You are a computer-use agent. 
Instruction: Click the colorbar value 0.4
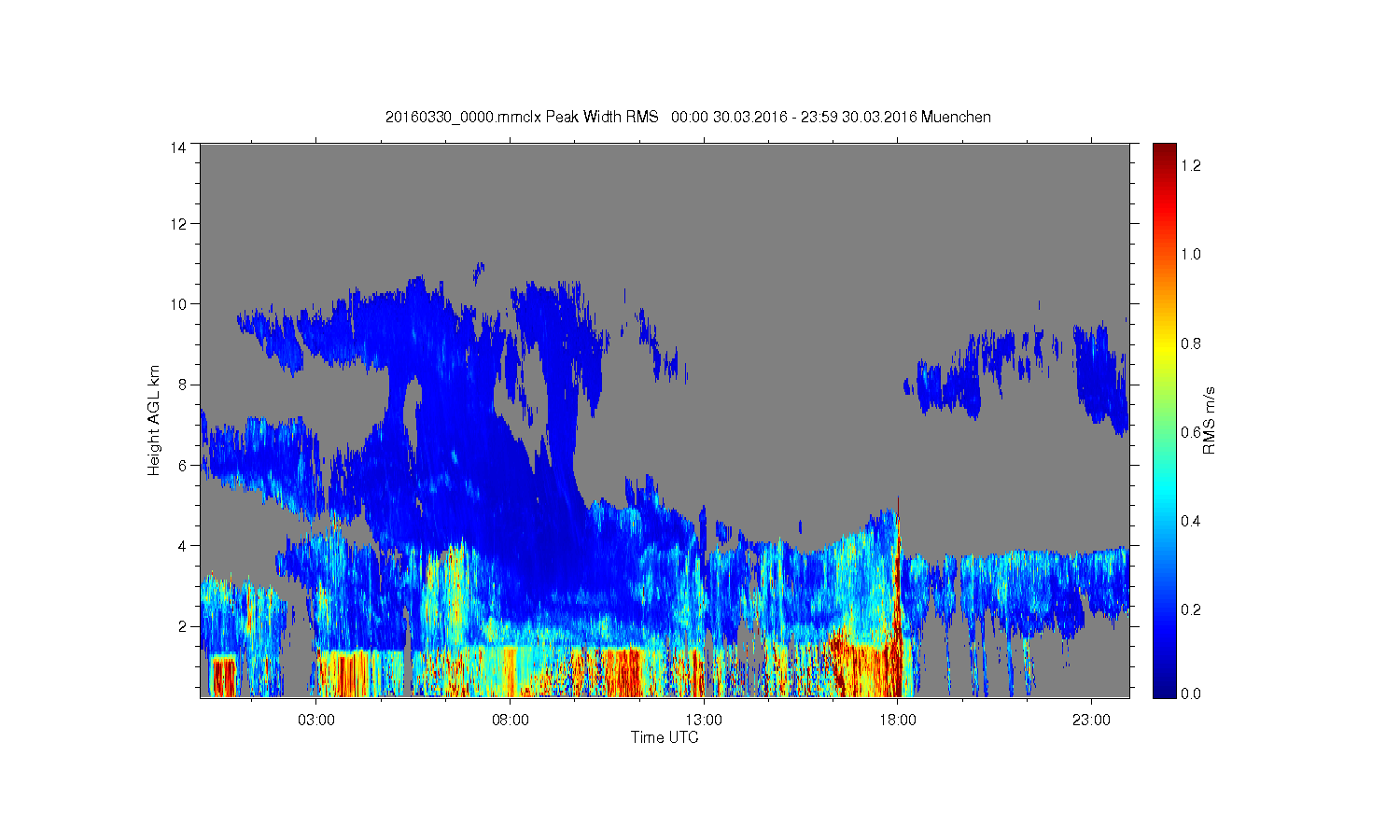(x=1192, y=521)
